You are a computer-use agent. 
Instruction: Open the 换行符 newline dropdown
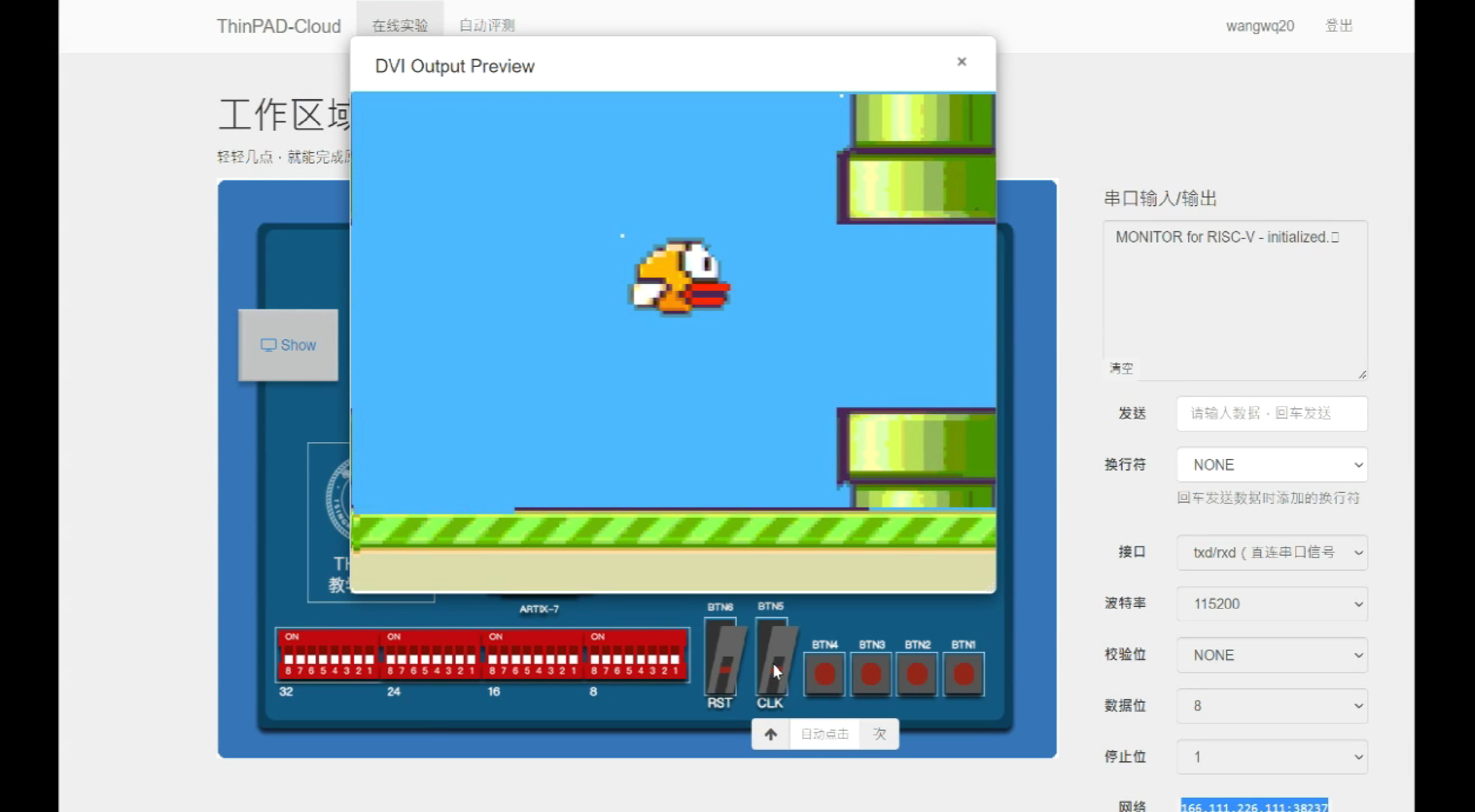[1272, 465]
